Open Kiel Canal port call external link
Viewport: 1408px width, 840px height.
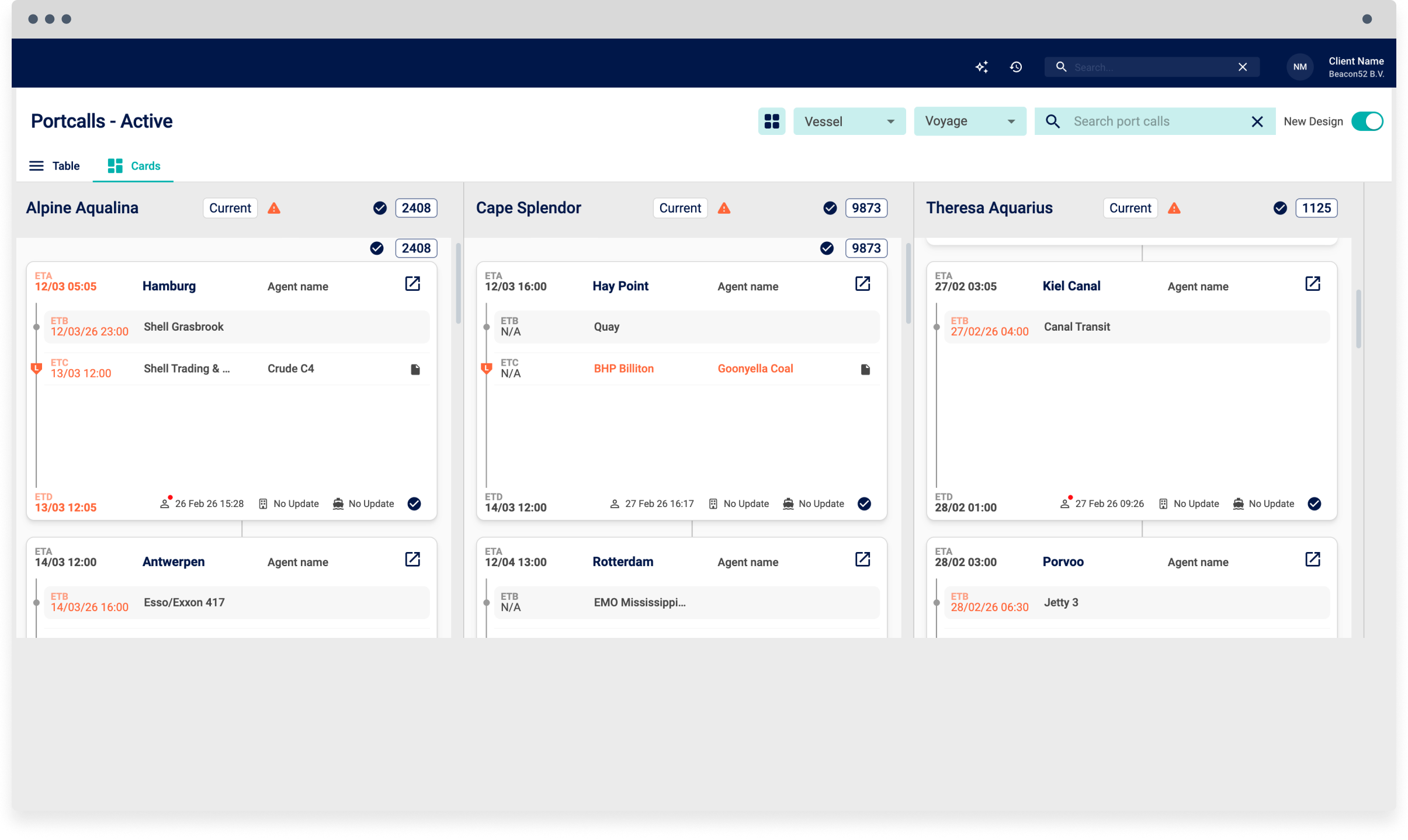coord(1312,284)
